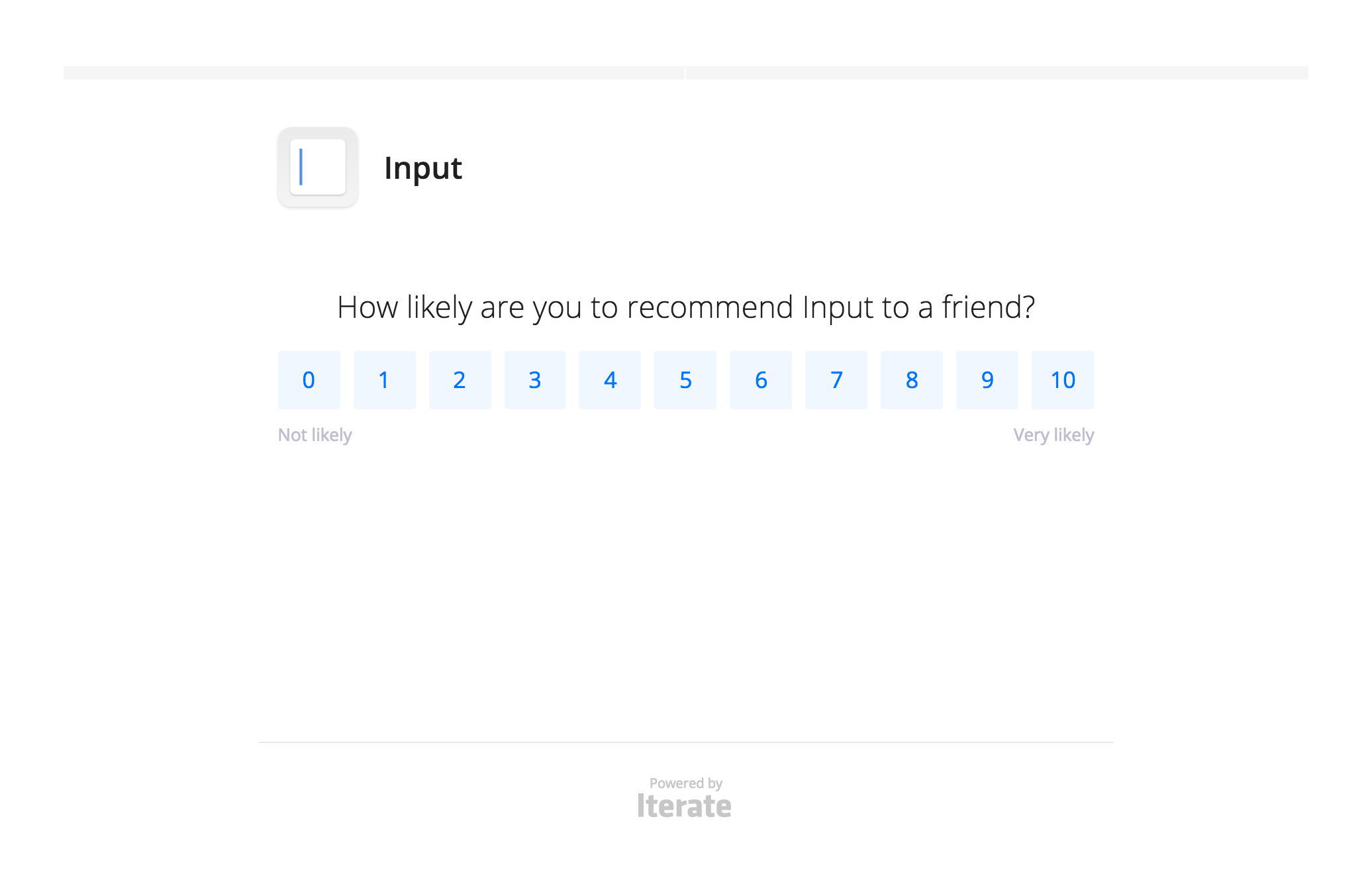Choose the middle rating 5

(x=685, y=379)
